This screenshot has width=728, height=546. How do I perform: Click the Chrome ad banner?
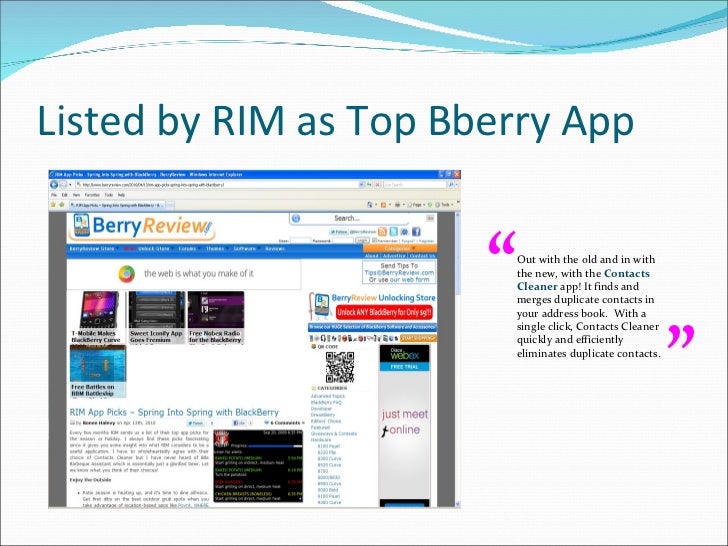[x=184, y=274]
